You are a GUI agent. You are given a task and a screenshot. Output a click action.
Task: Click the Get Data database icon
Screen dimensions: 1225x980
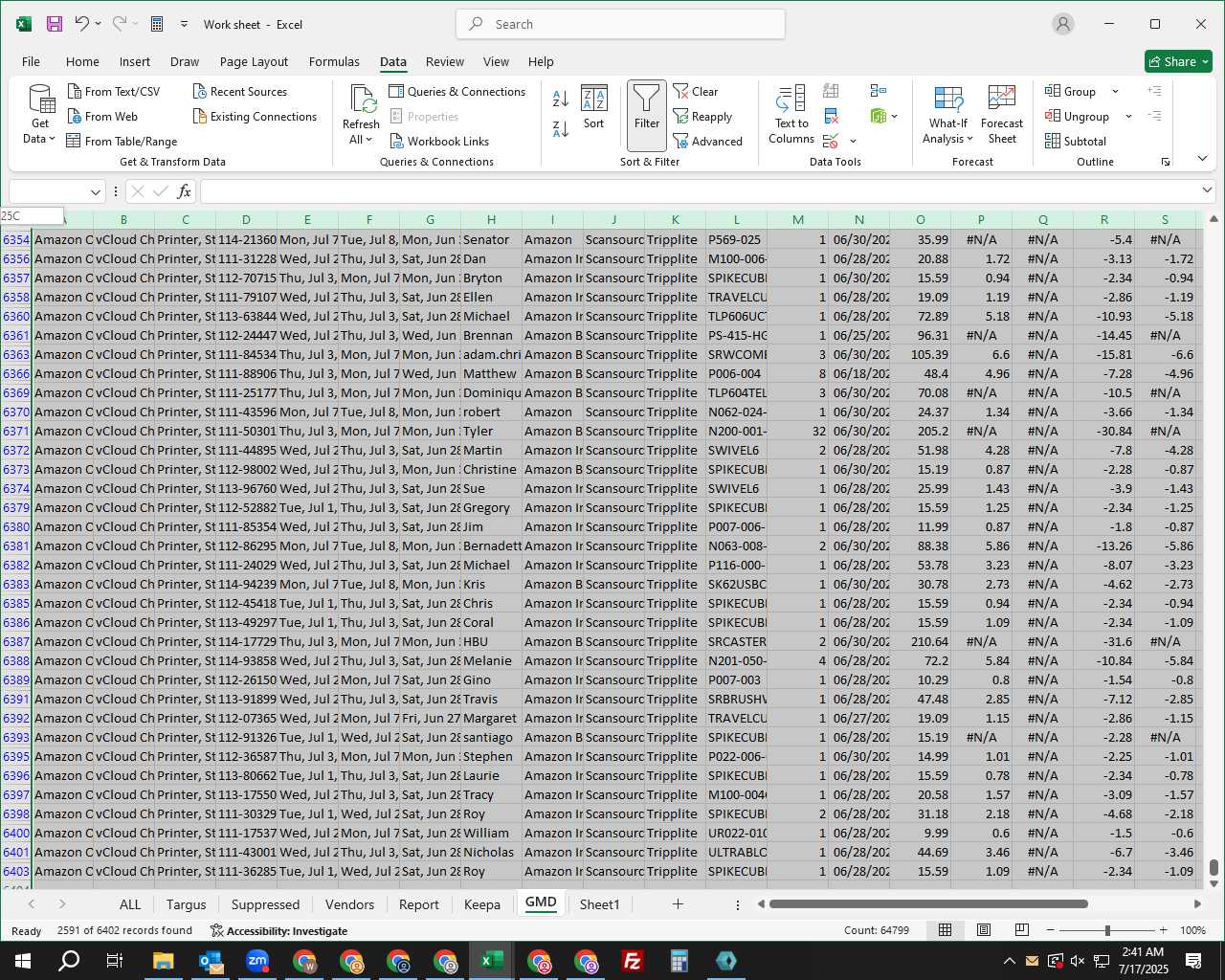click(x=41, y=99)
